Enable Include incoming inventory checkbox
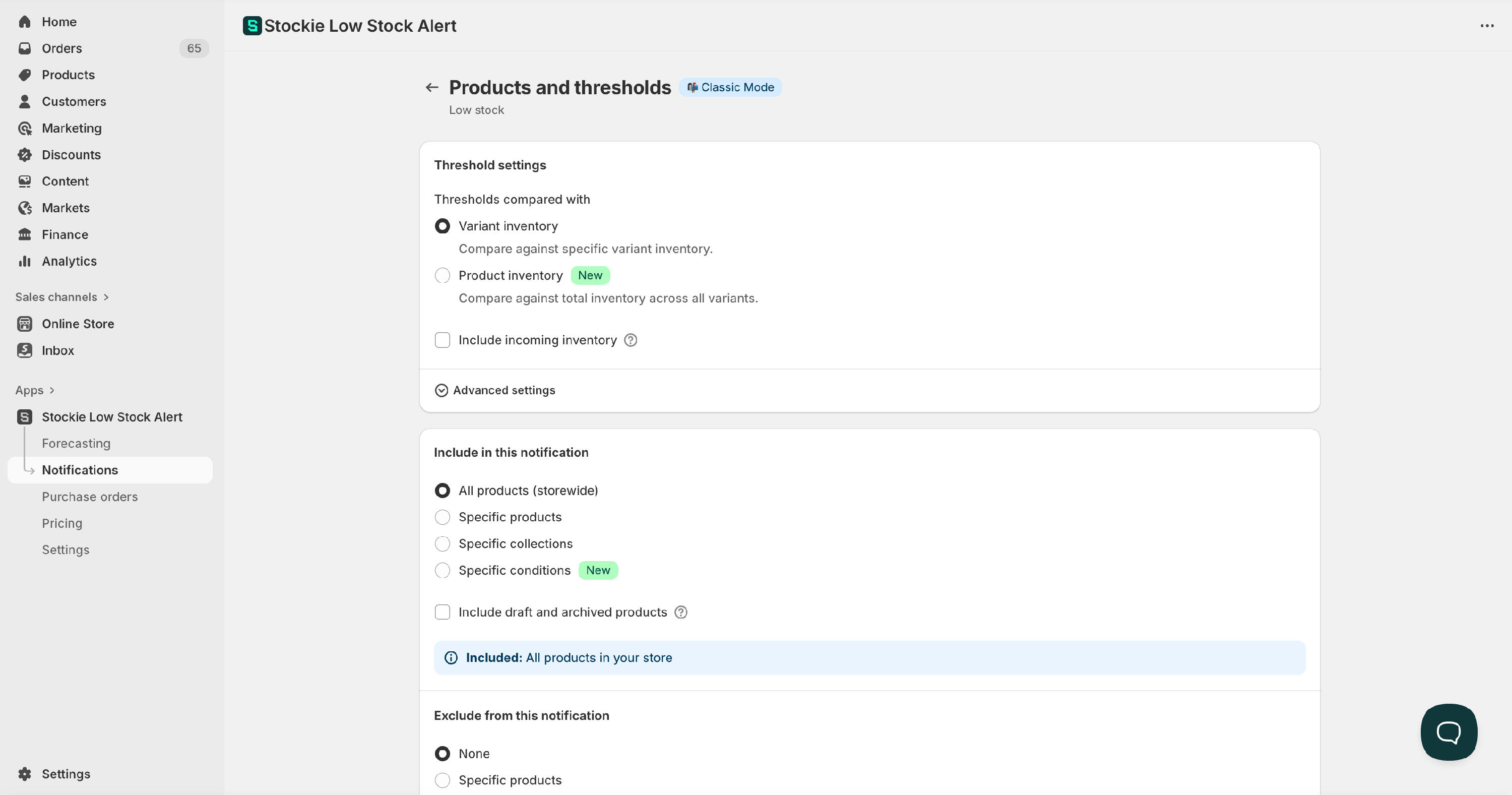Image resolution: width=1512 pixels, height=795 pixels. pyautogui.click(x=443, y=340)
